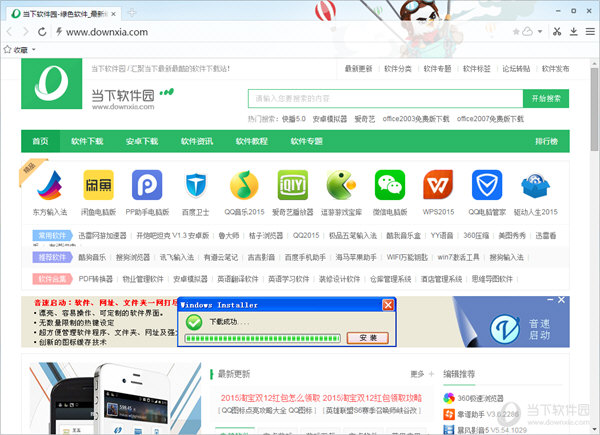Viewport: 600px width, 435px height.
Task: Open the QQ音乐2015 icon
Action: [244, 185]
